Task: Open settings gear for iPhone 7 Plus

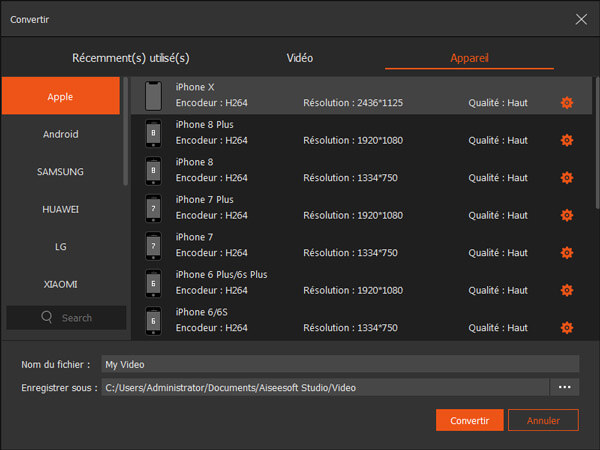Action: [567, 215]
